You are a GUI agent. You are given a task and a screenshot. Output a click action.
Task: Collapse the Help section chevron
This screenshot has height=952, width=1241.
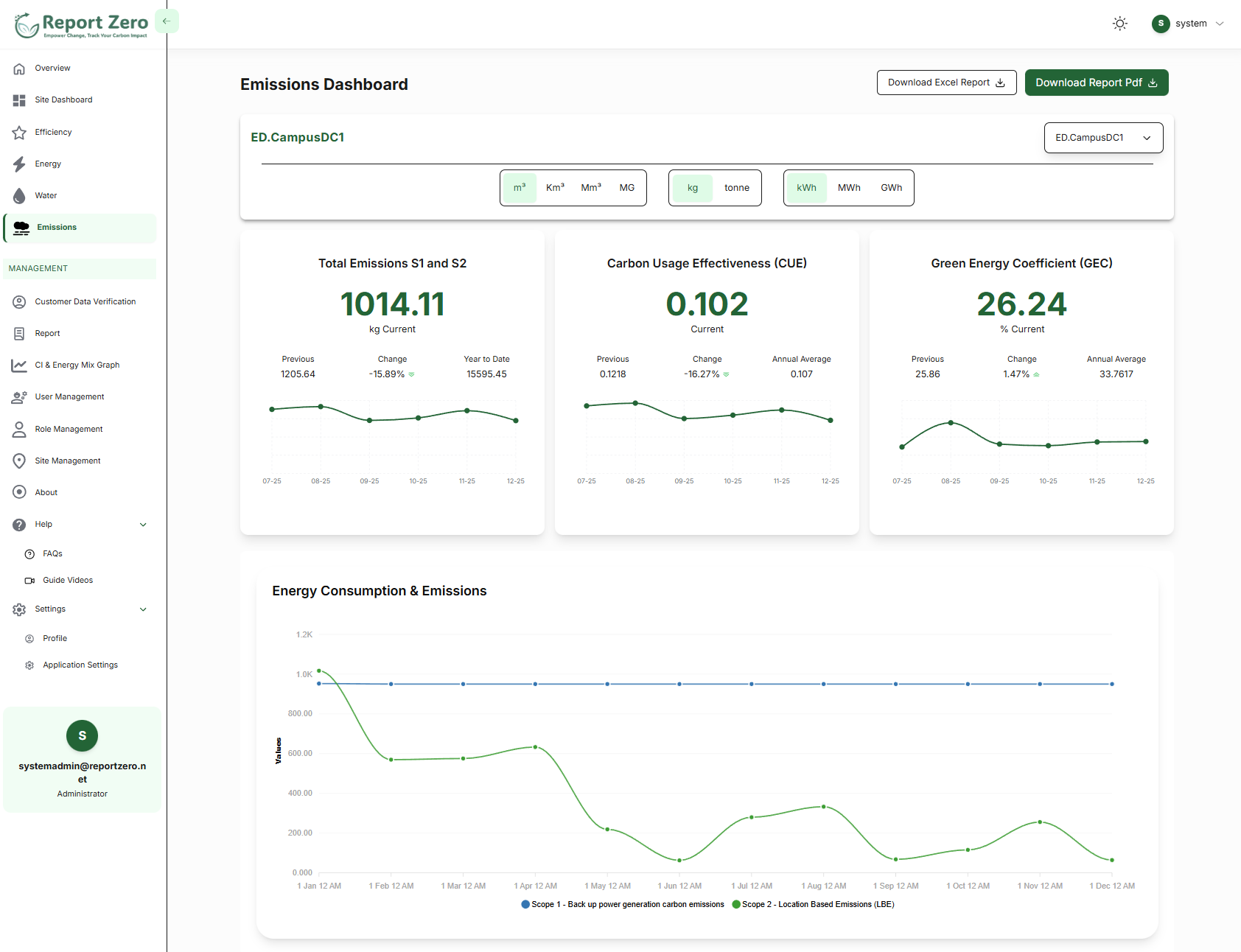[143, 525]
